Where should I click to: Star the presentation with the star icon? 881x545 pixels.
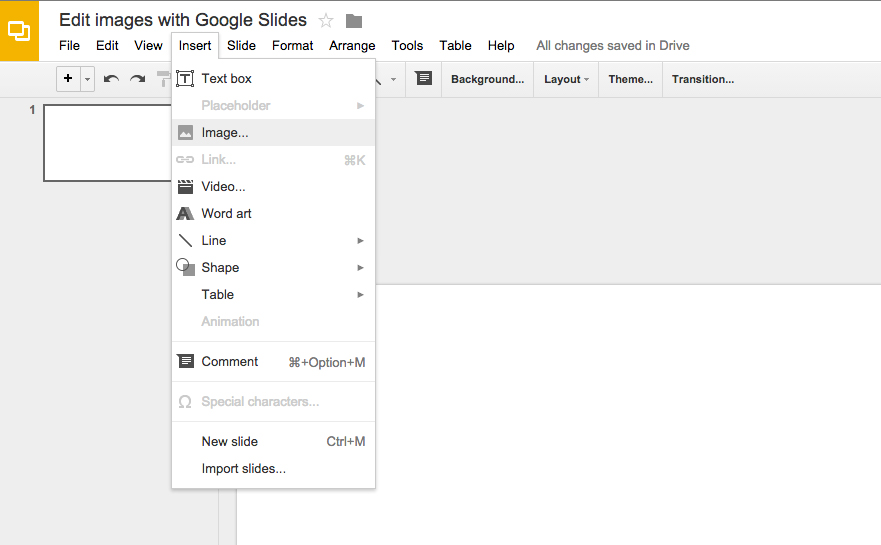(326, 21)
